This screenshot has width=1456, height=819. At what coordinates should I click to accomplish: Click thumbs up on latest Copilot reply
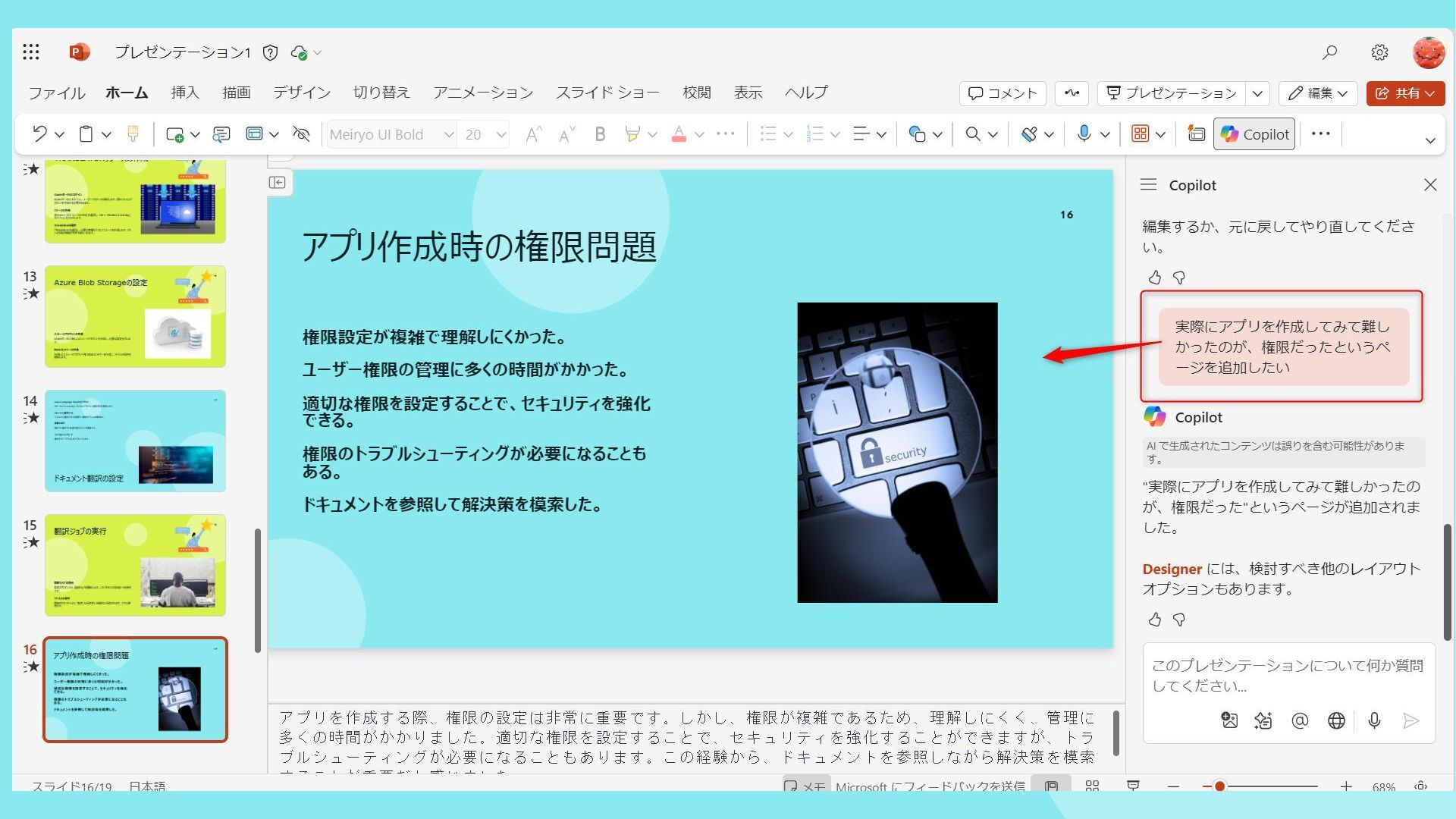pyautogui.click(x=1154, y=620)
